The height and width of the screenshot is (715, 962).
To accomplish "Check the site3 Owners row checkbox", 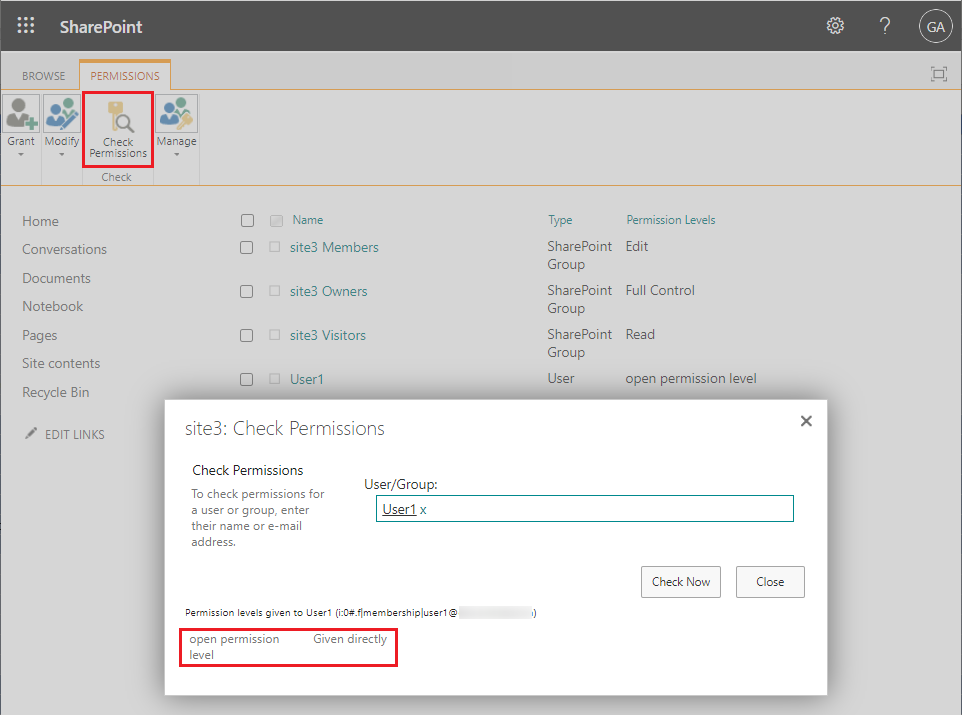I will click(x=247, y=292).
